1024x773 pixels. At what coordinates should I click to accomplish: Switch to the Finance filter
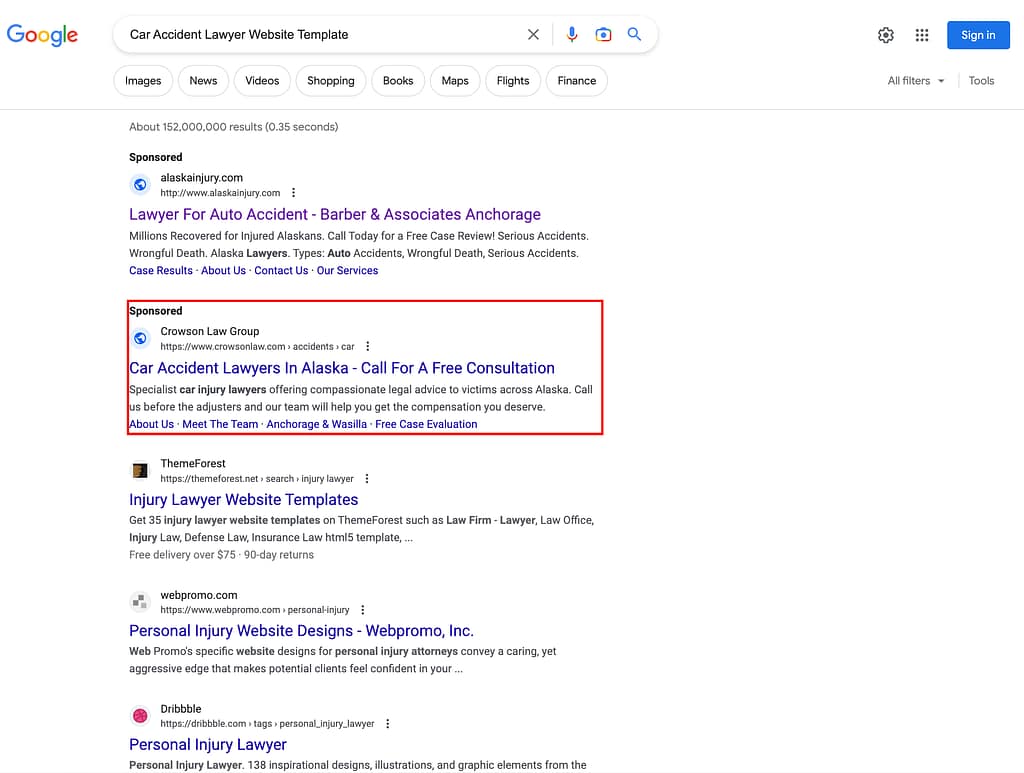pos(577,81)
